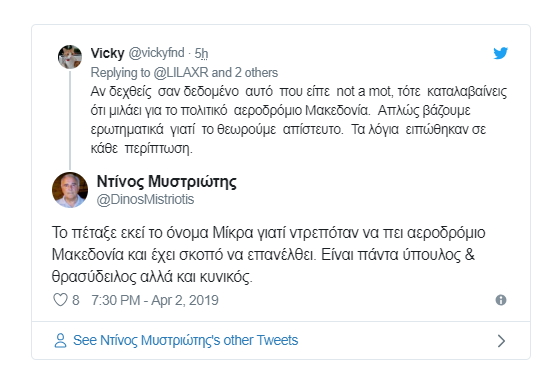This screenshot has height=383, width=557.
Task: Open Vicky's display name link
Action: [107, 53]
